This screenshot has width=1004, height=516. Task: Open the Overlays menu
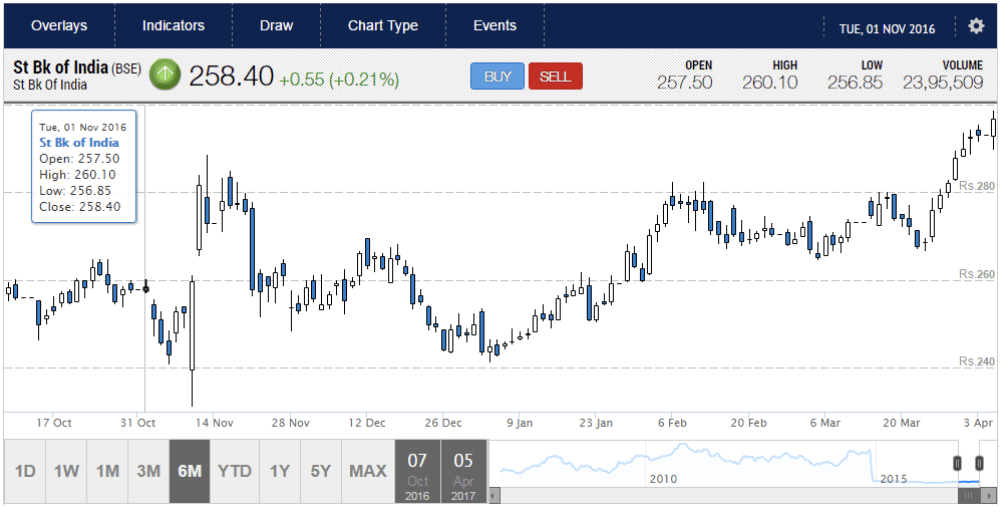59,26
